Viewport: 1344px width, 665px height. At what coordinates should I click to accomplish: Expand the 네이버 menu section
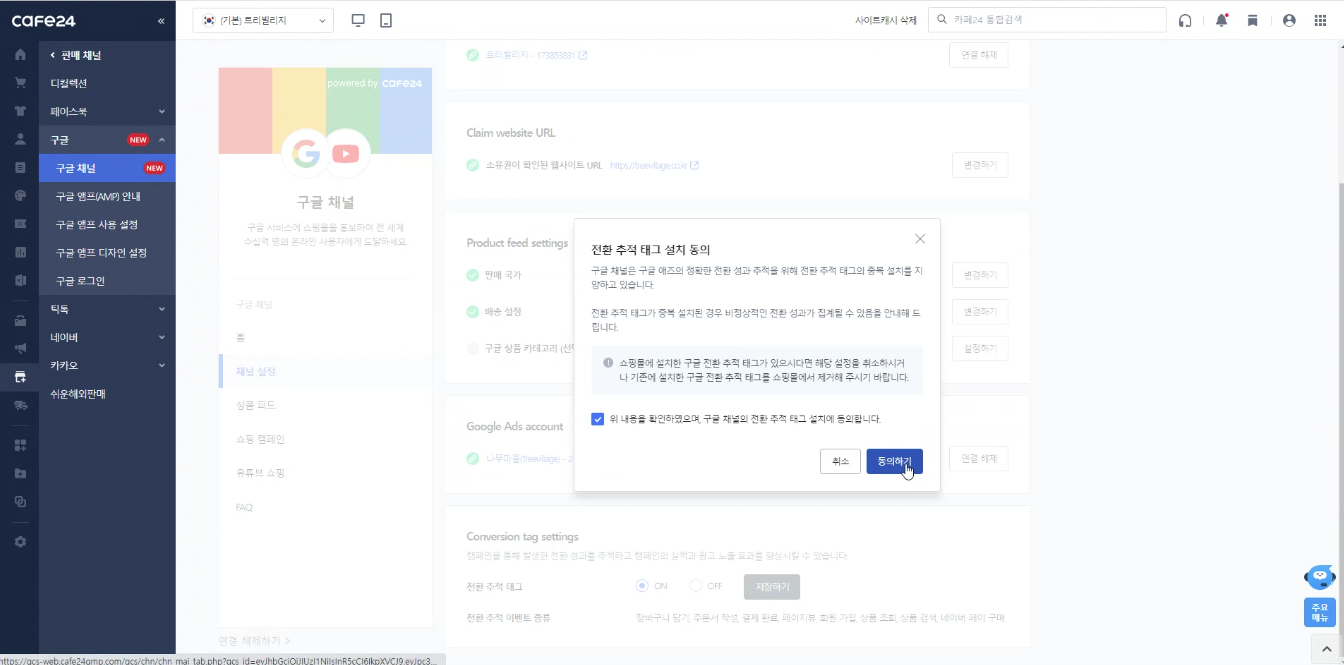[x=107, y=337]
